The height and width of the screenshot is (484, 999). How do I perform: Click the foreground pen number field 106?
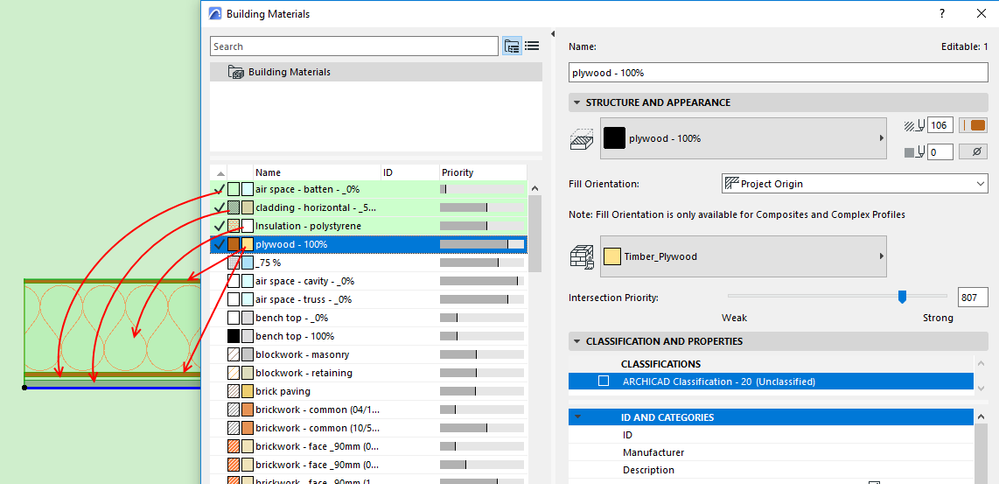[940, 125]
